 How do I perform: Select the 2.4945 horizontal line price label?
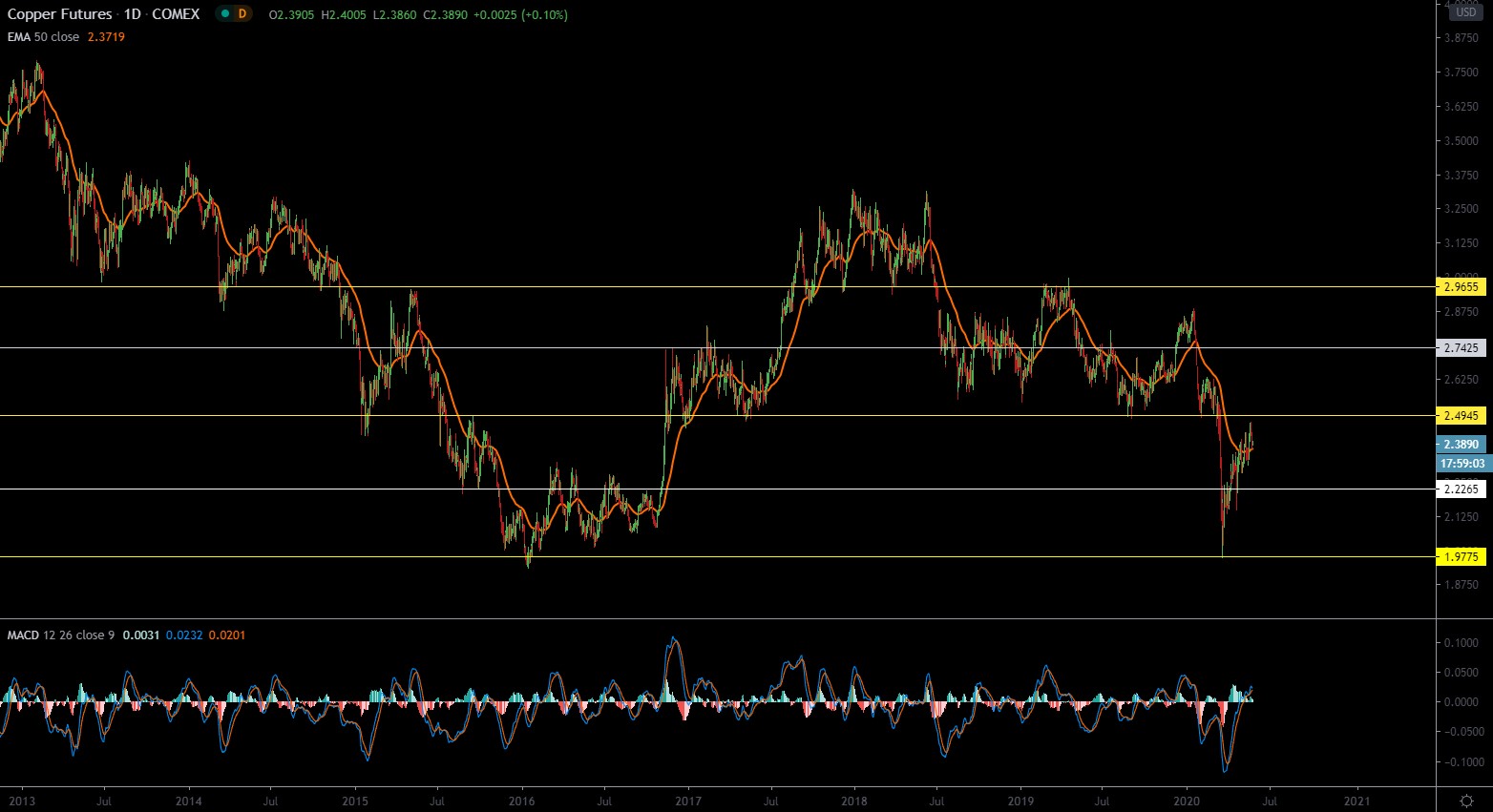(x=1461, y=416)
